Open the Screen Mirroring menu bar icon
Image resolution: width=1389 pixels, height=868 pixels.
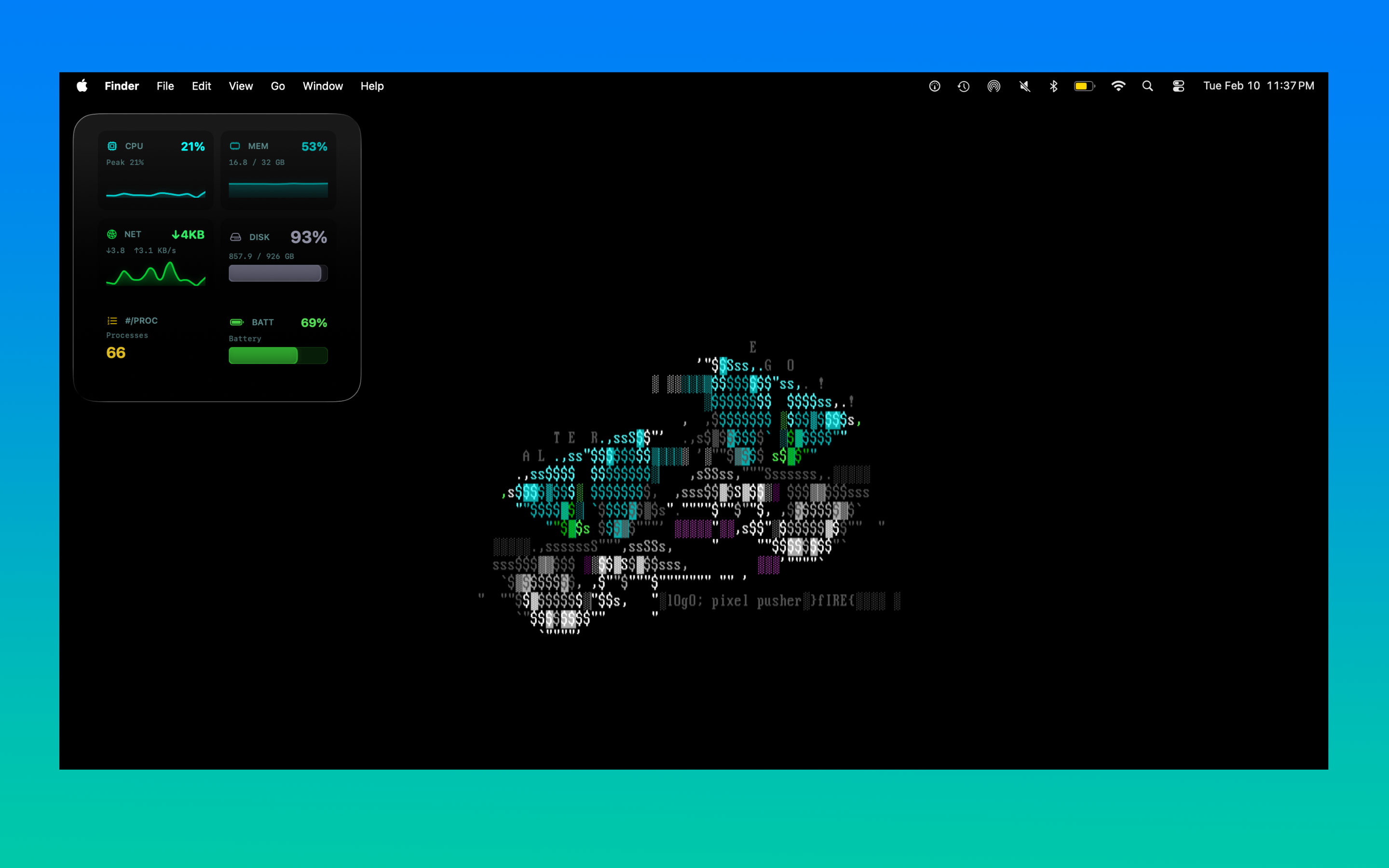click(x=994, y=85)
